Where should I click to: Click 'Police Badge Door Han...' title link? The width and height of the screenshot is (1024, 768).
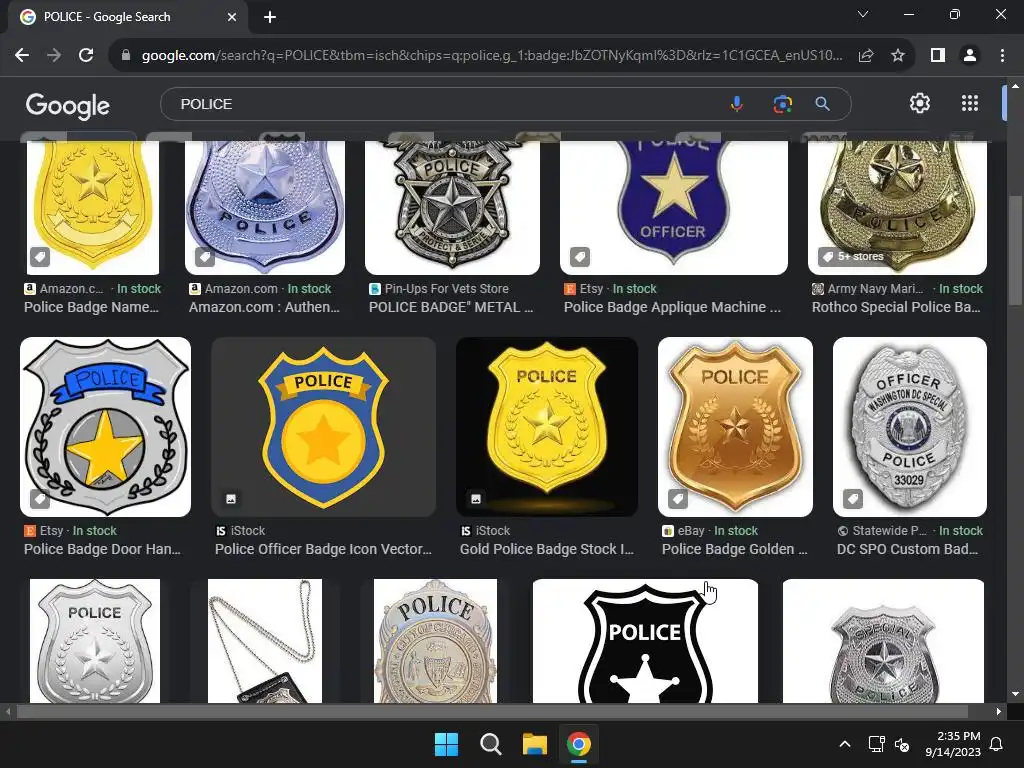tap(103, 549)
